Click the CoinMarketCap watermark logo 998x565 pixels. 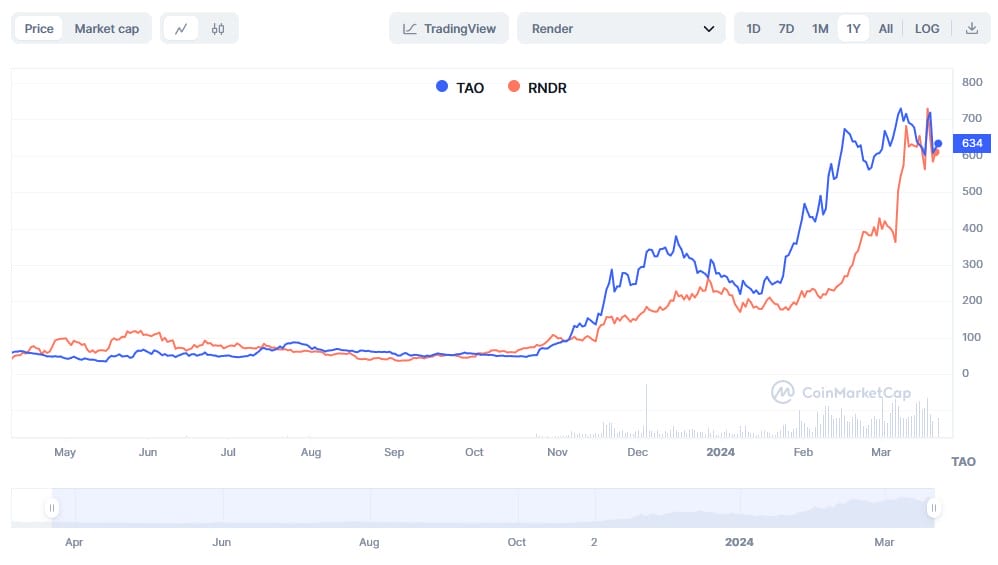[x=783, y=393]
